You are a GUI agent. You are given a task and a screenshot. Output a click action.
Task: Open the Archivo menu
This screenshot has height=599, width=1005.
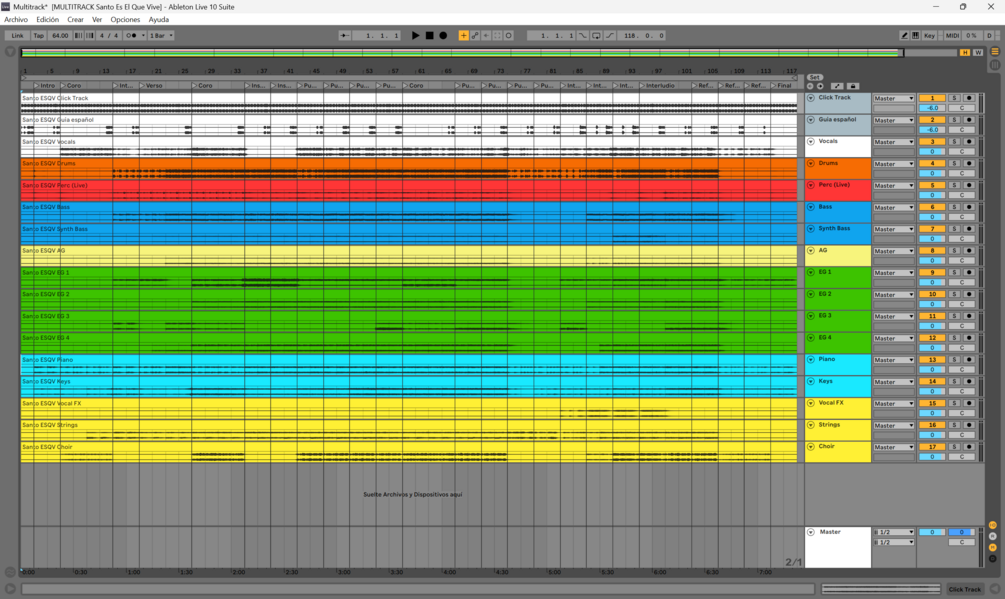(16, 20)
